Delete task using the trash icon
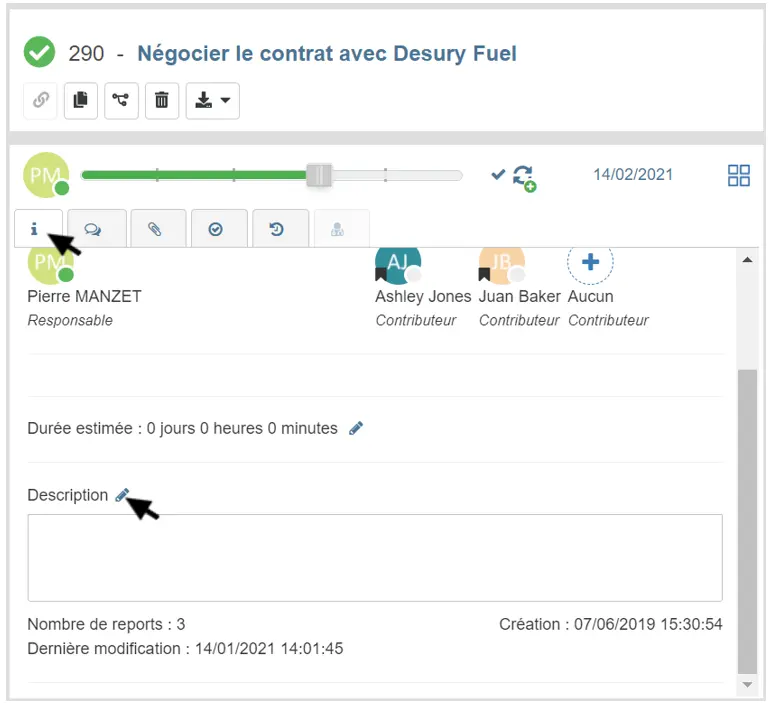771x703 pixels. pos(161,100)
